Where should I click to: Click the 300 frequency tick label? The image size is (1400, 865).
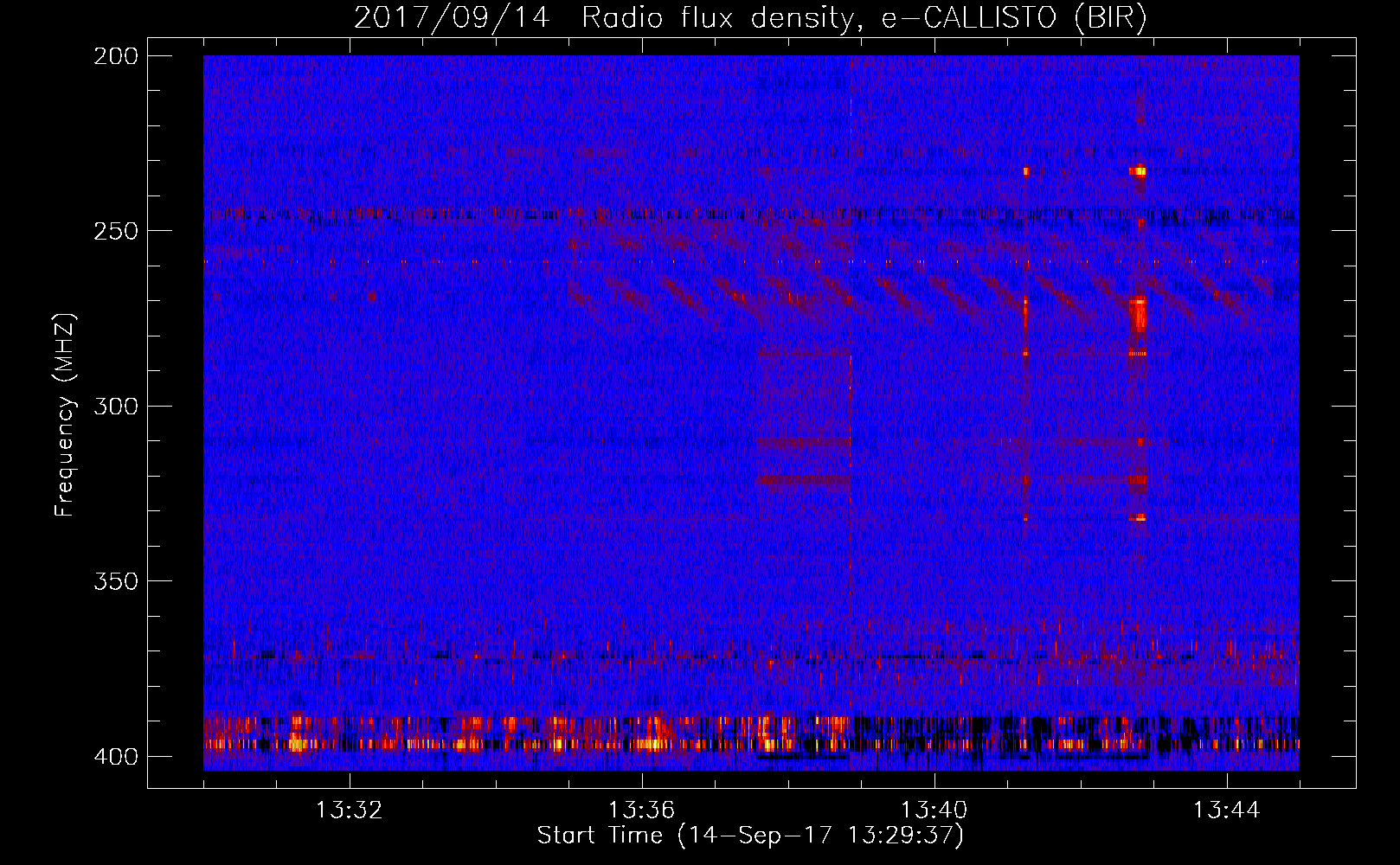(x=115, y=406)
